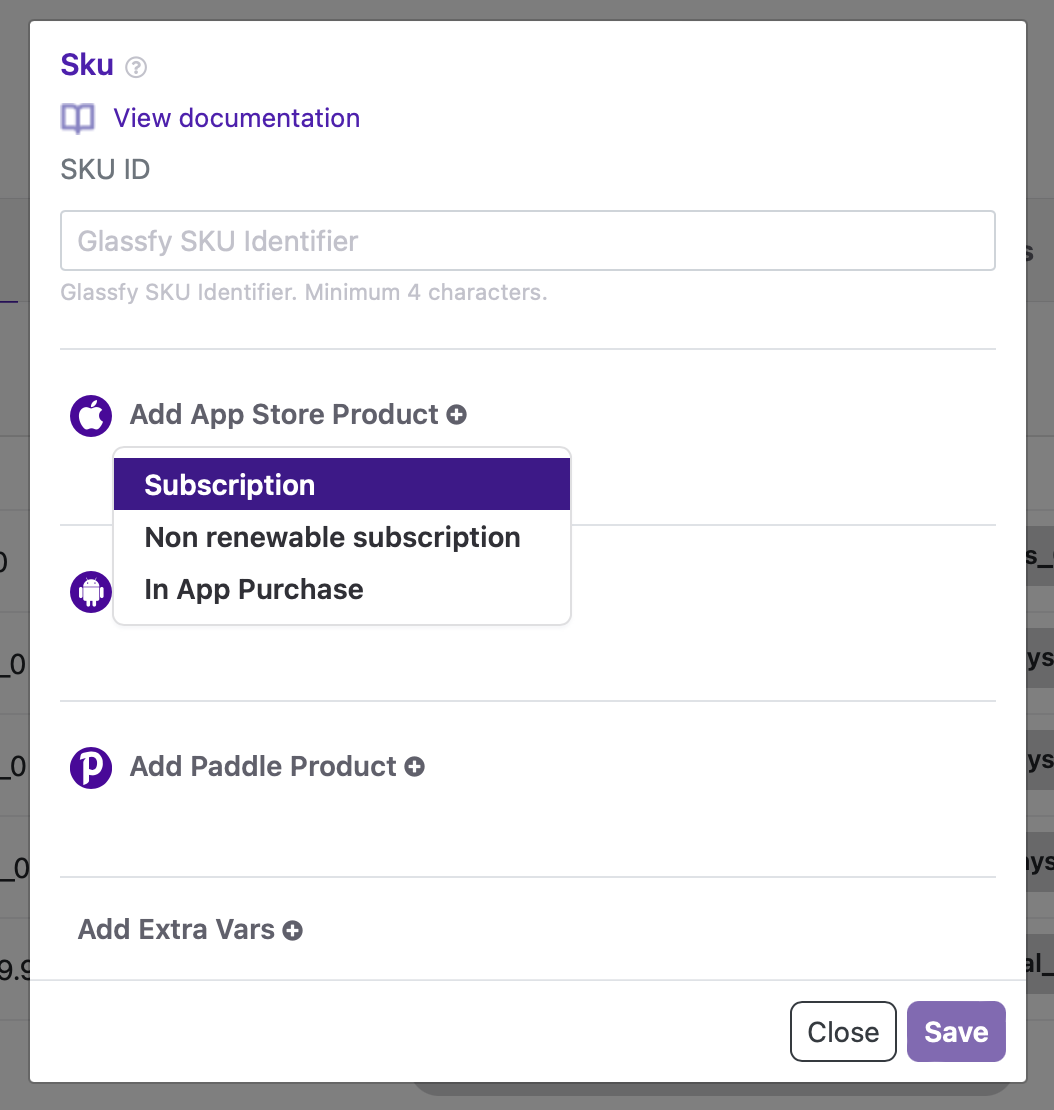Click the Android robot icon
This screenshot has width=1054, height=1110.
[x=90, y=592]
